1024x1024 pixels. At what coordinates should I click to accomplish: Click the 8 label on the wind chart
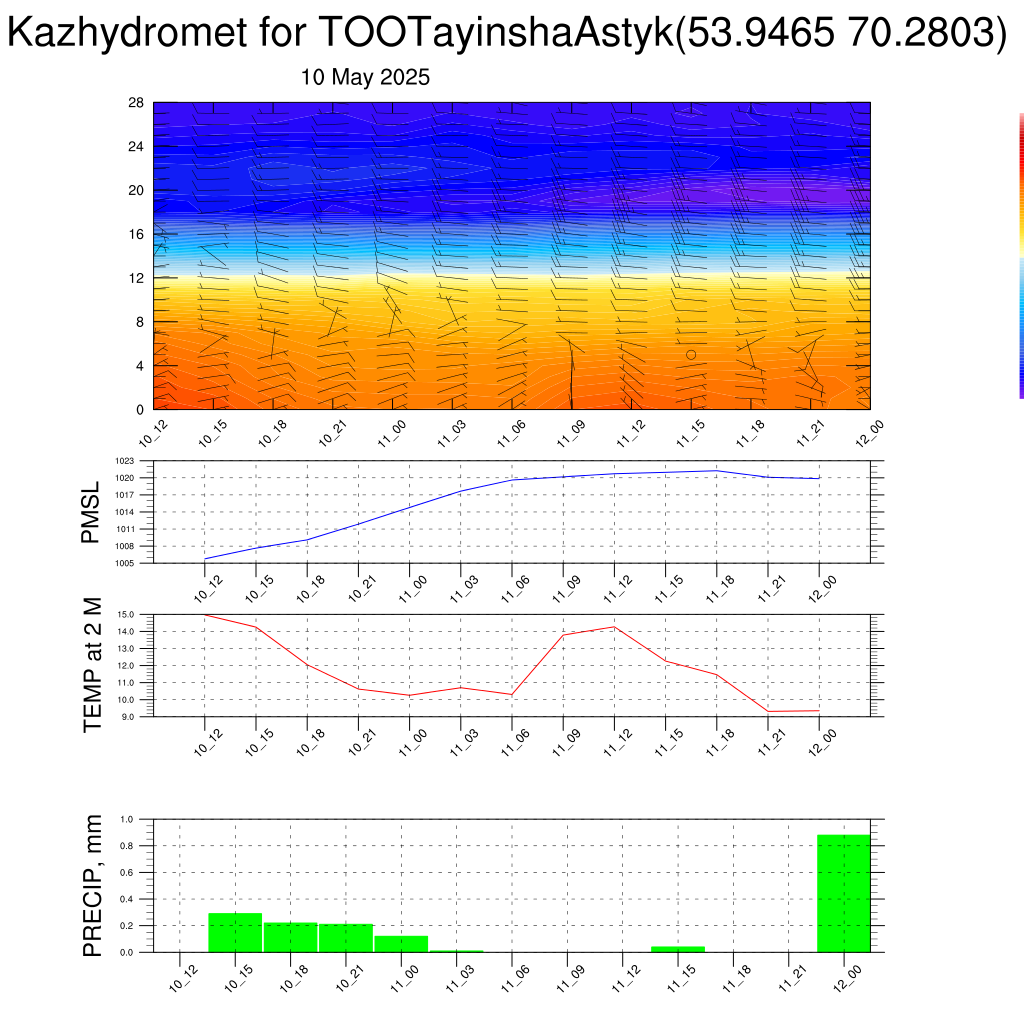click(140, 322)
